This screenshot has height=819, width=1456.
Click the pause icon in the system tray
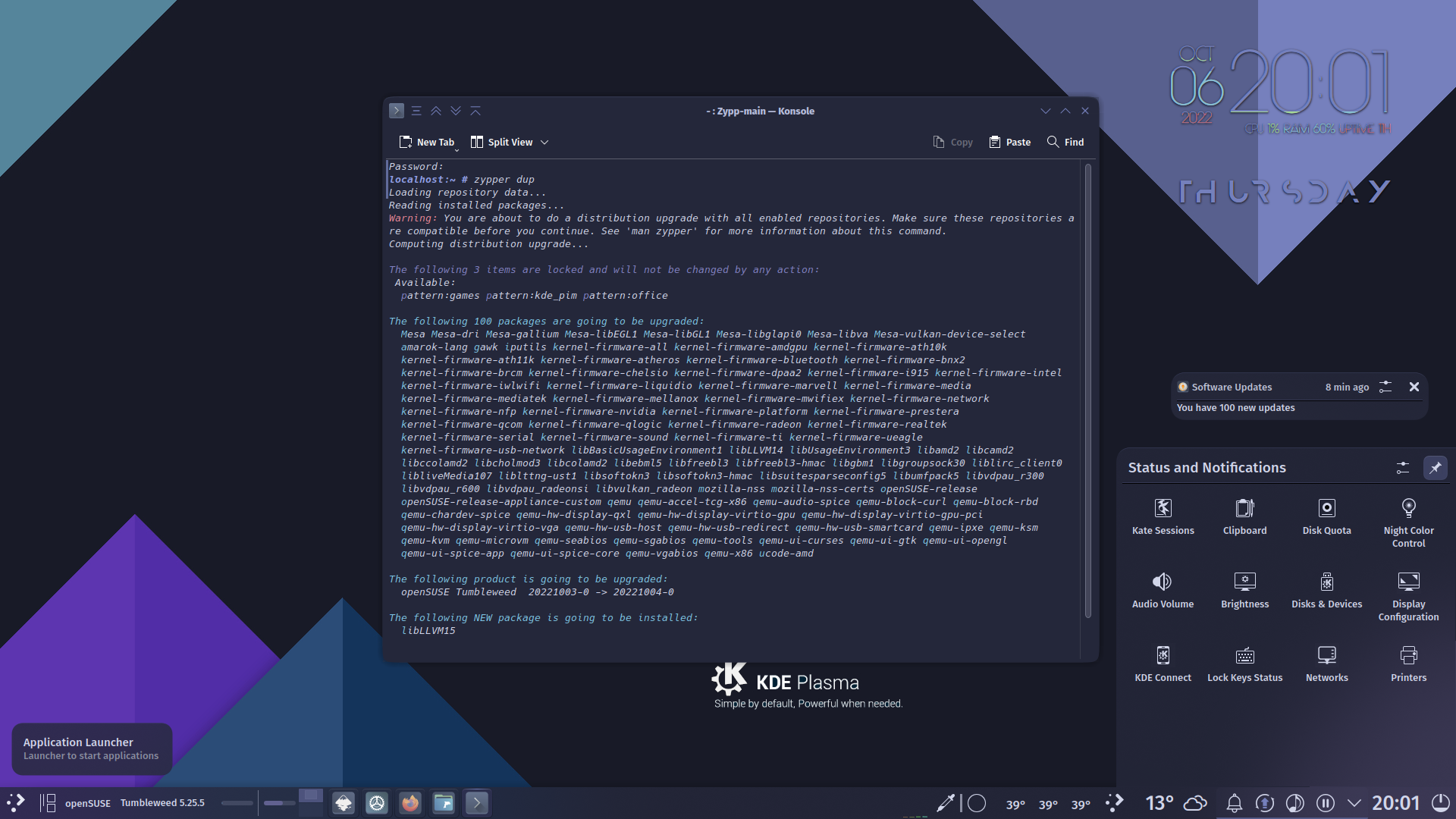click(1325, 802)
